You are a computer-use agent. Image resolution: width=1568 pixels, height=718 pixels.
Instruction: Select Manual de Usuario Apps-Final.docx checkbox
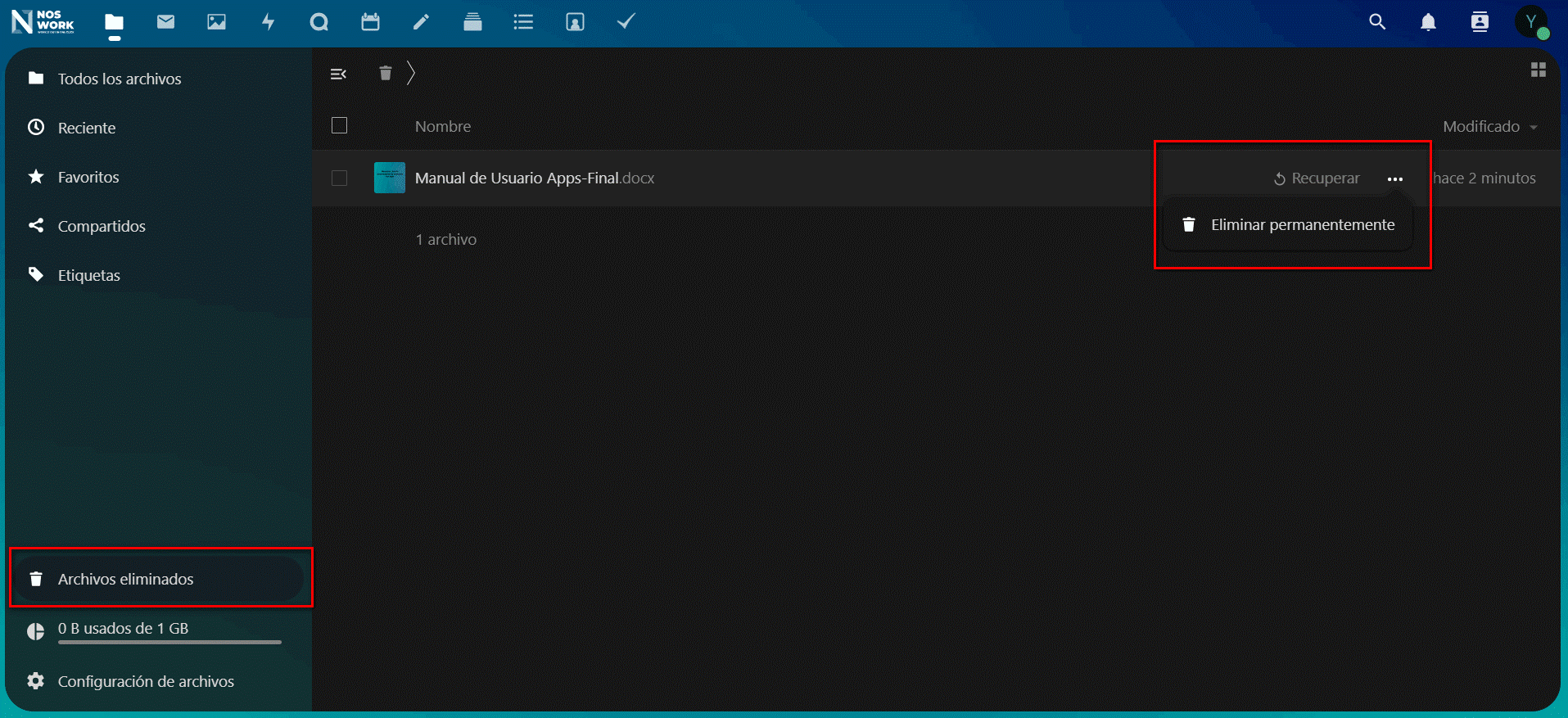click(339, 178)
